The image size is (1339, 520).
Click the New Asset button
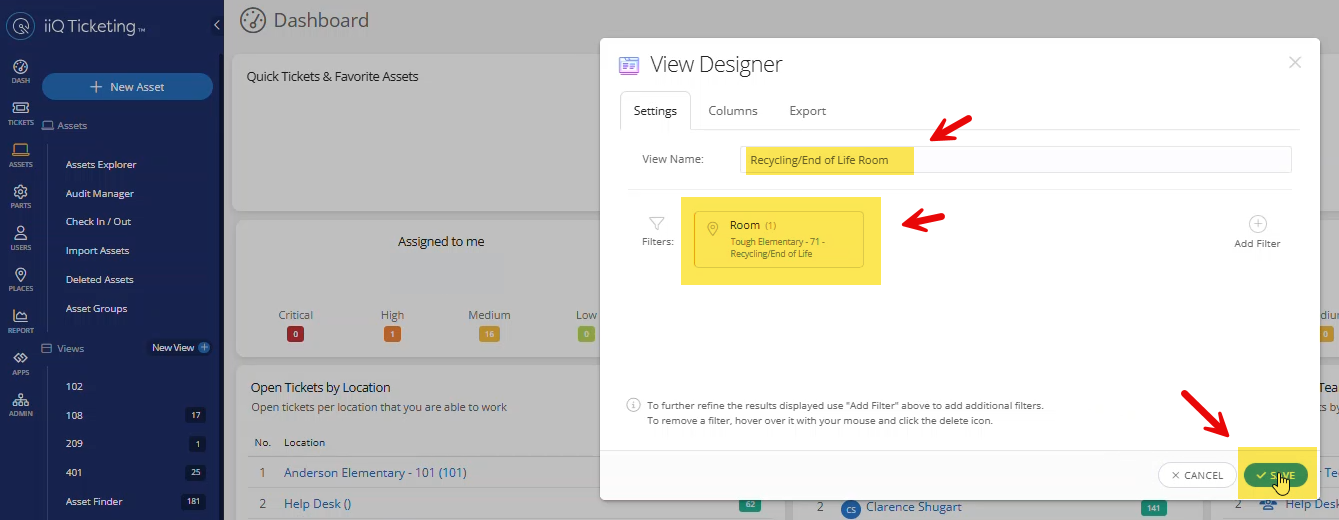(x=127, y=87)
